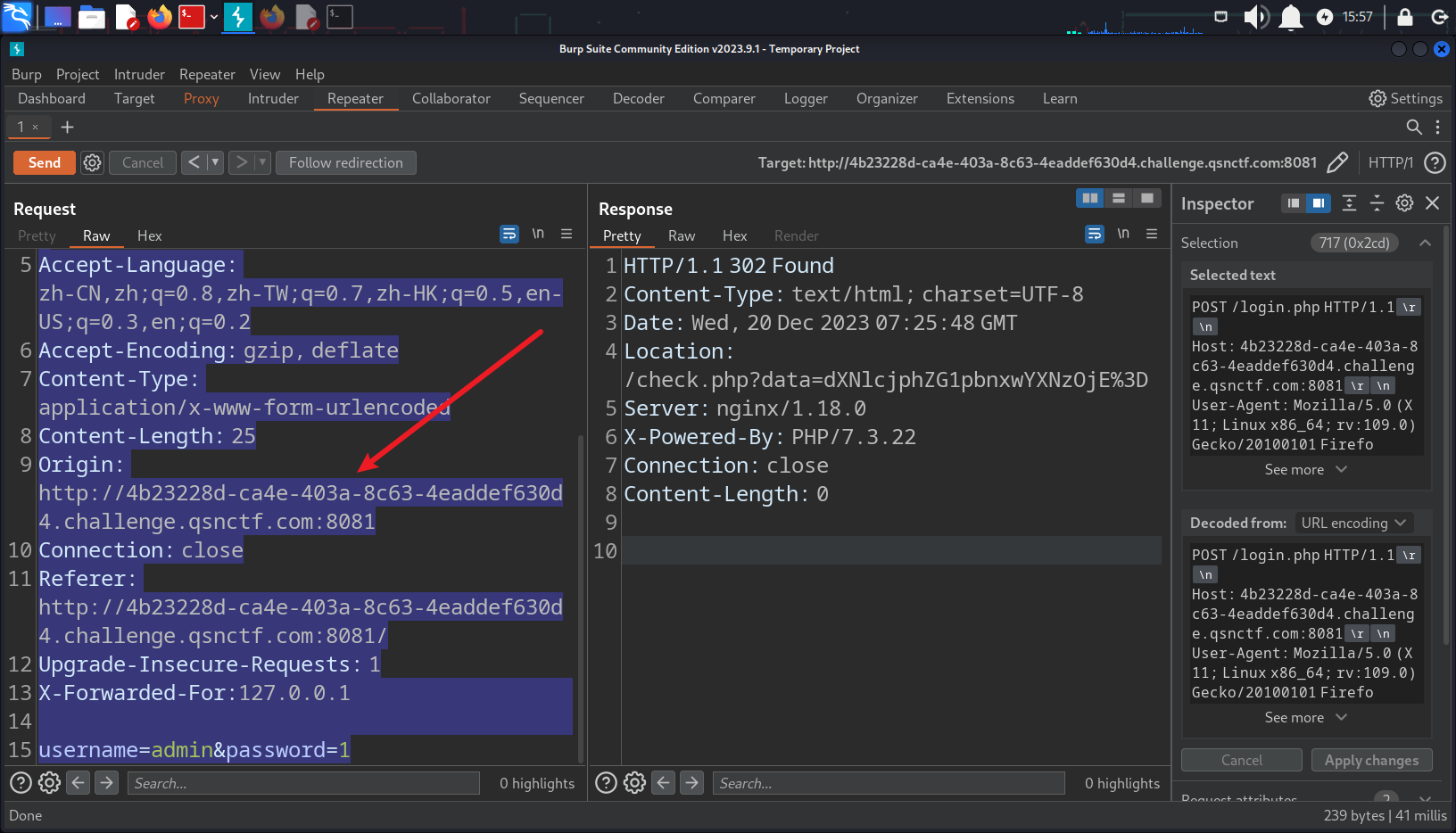Open notifications bell in system tray
This screenshot has height=833, width=1456.
coord(1290,16)
